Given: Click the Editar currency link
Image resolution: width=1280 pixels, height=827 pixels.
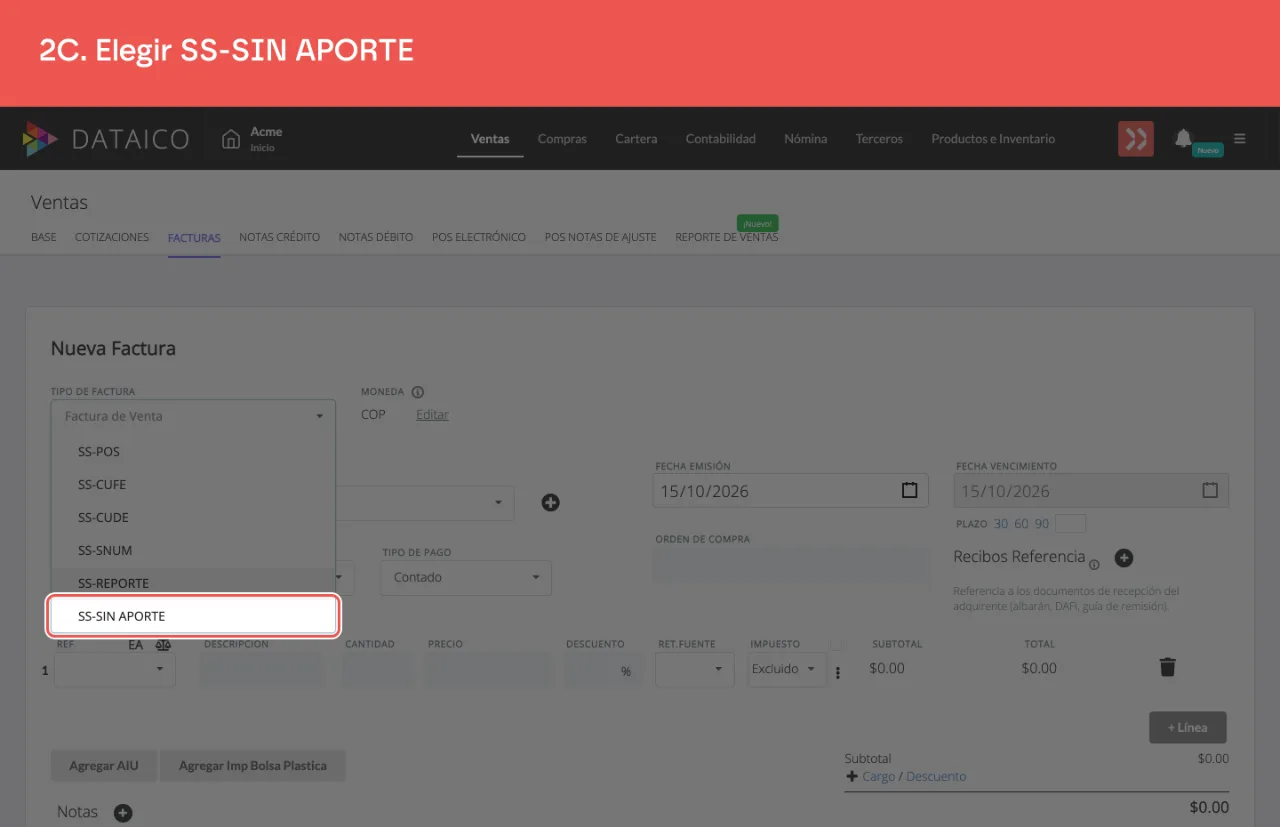Looking at the screenshot, I should pos(432,415).
